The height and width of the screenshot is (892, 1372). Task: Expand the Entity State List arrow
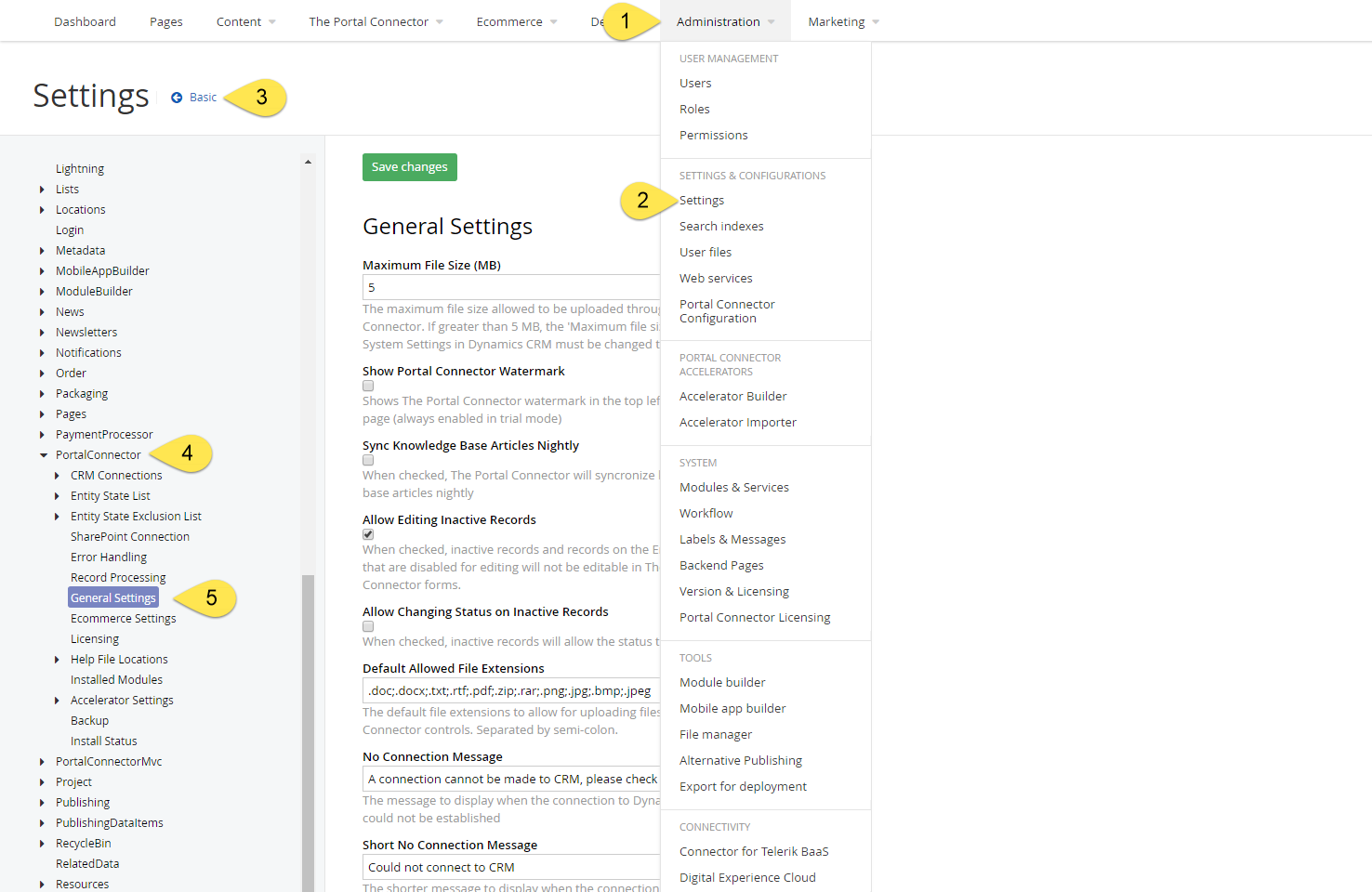point(58,496)
